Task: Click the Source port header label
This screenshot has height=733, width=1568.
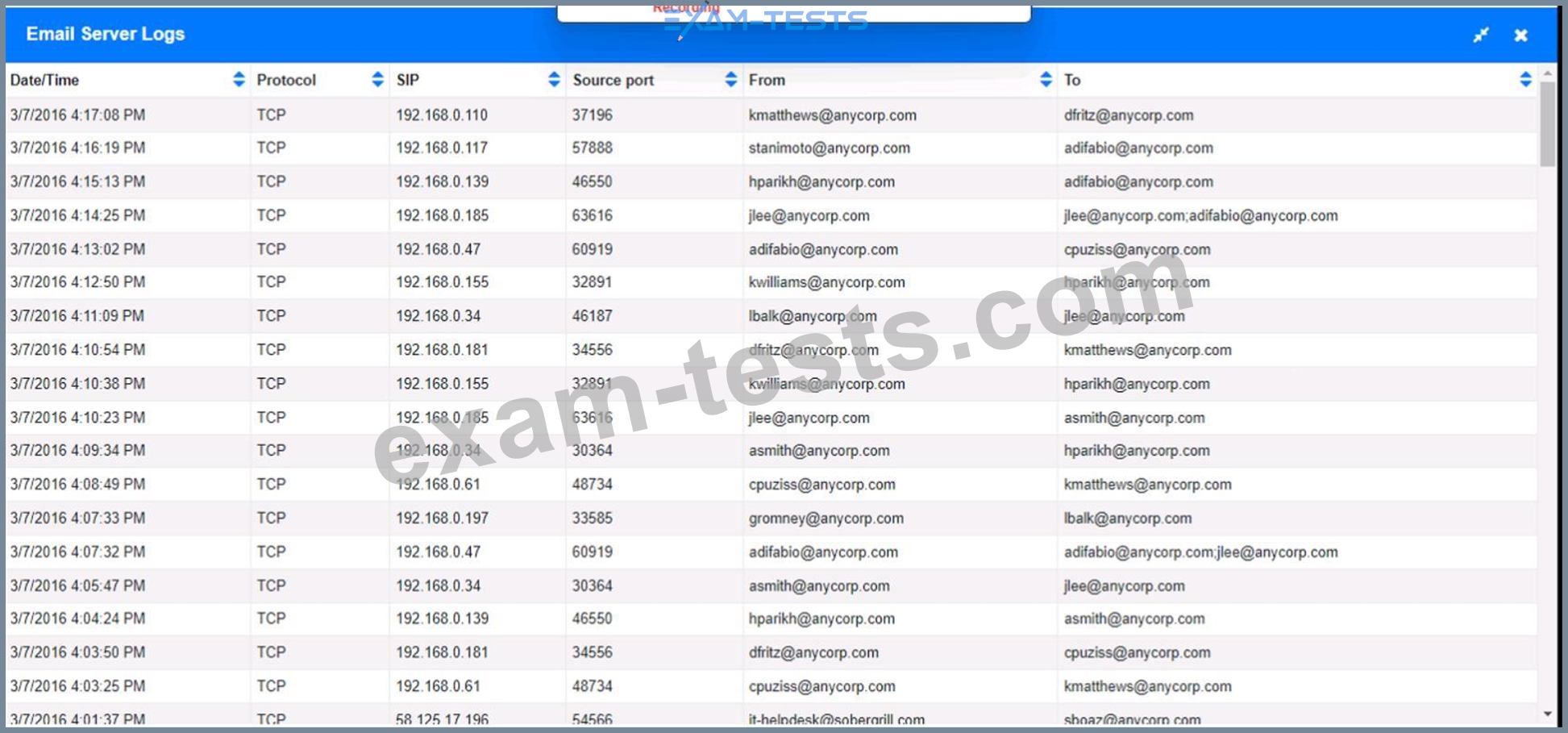Action: click(613, 80)
